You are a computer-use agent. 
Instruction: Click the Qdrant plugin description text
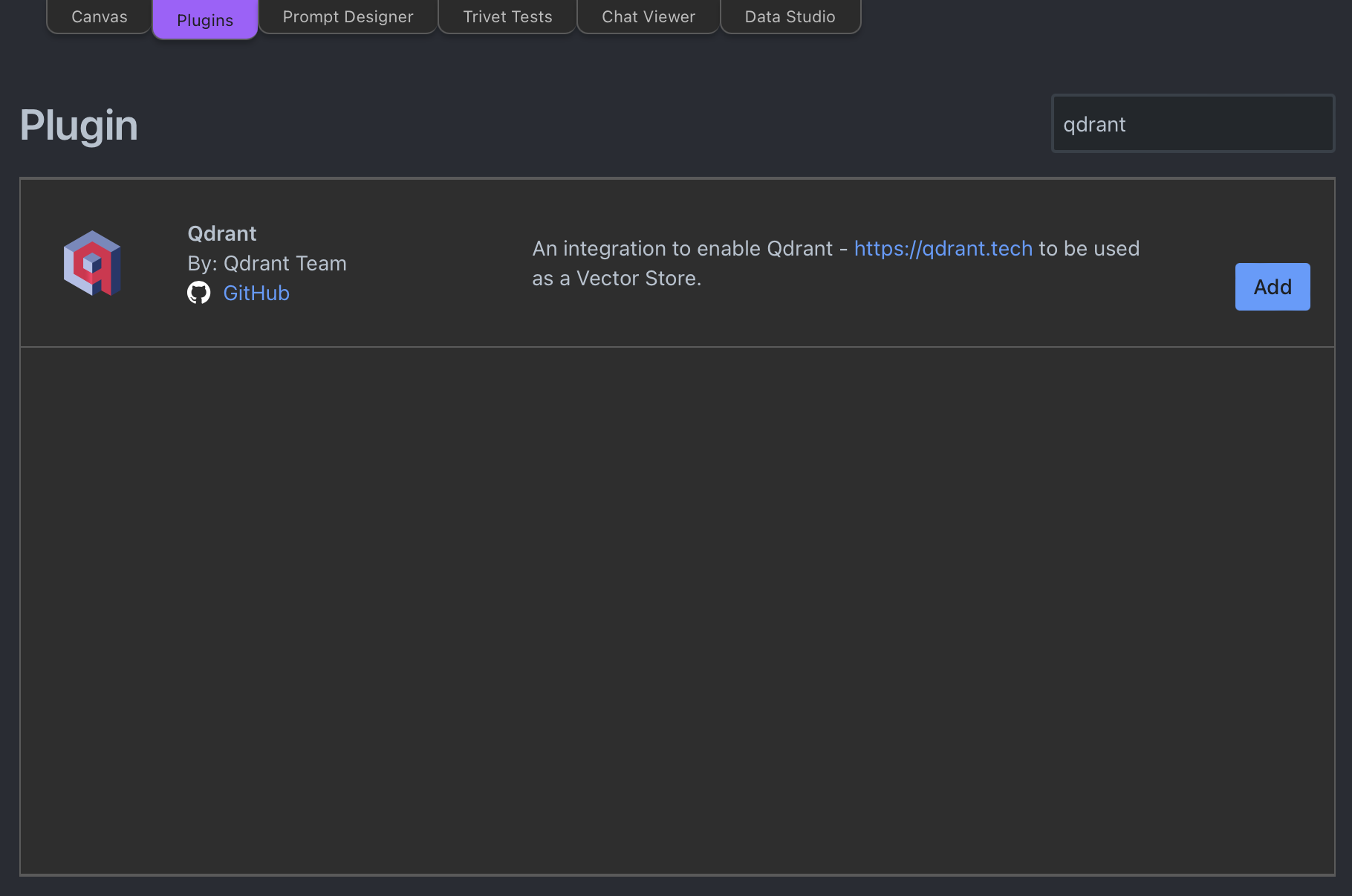(x=836, y=263)
